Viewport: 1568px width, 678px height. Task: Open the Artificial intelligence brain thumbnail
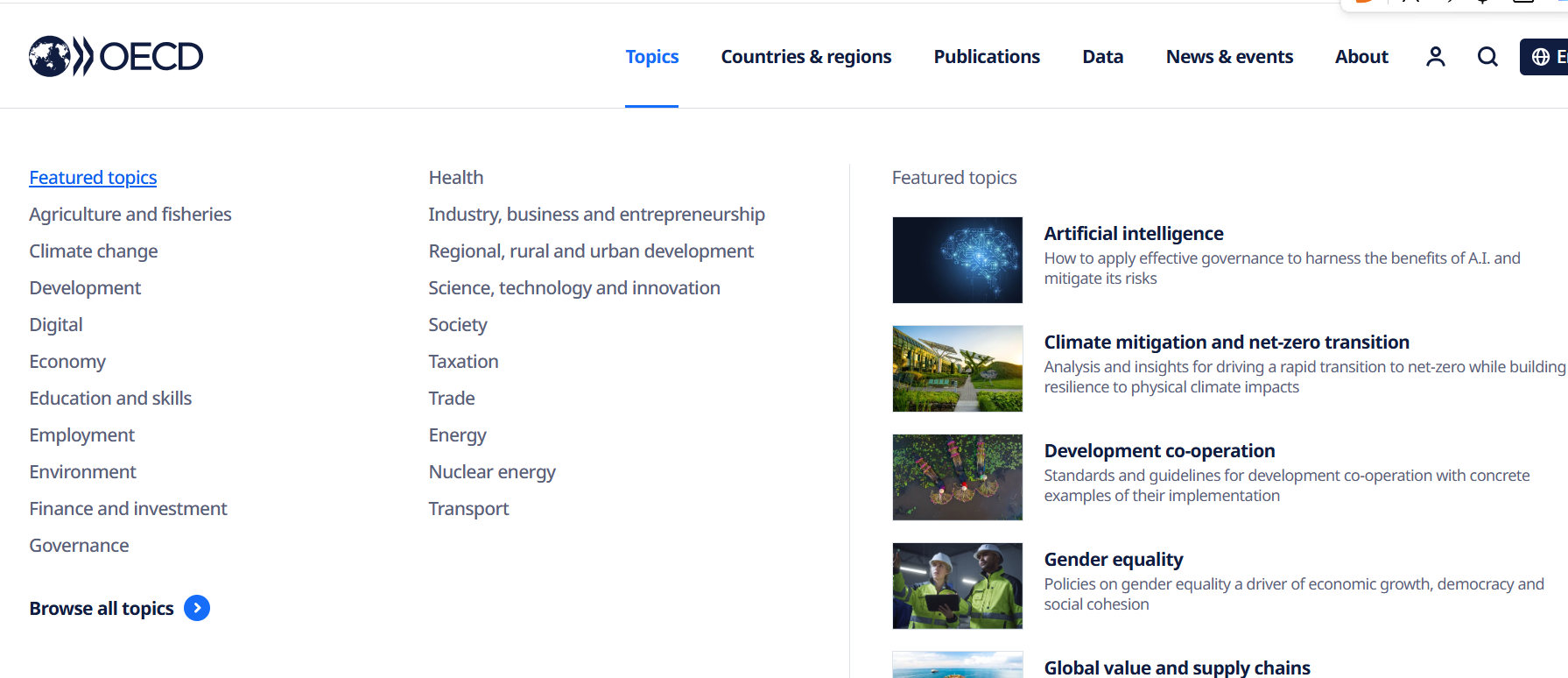click(x=957, y=260)
